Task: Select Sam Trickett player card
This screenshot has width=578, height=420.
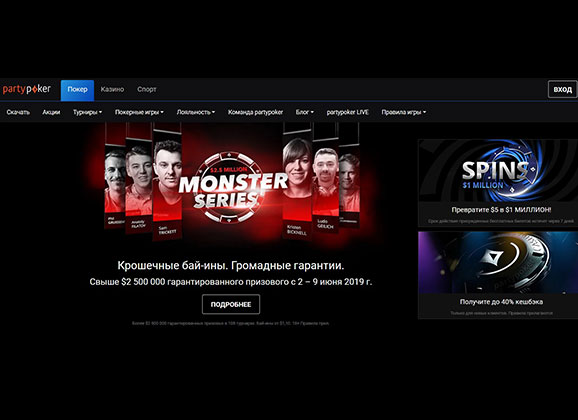Action: click(x=167, y=183)
